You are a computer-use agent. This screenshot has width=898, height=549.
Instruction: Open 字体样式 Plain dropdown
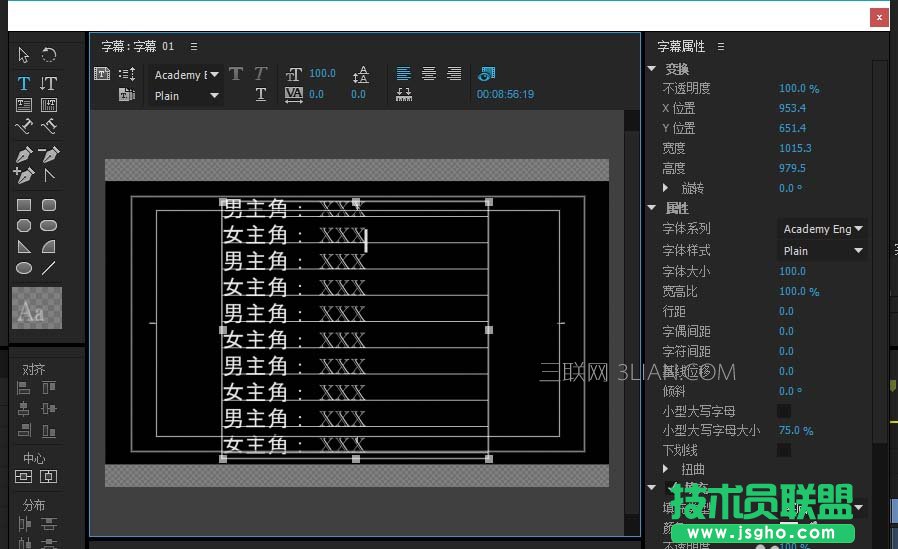point(822,251)
